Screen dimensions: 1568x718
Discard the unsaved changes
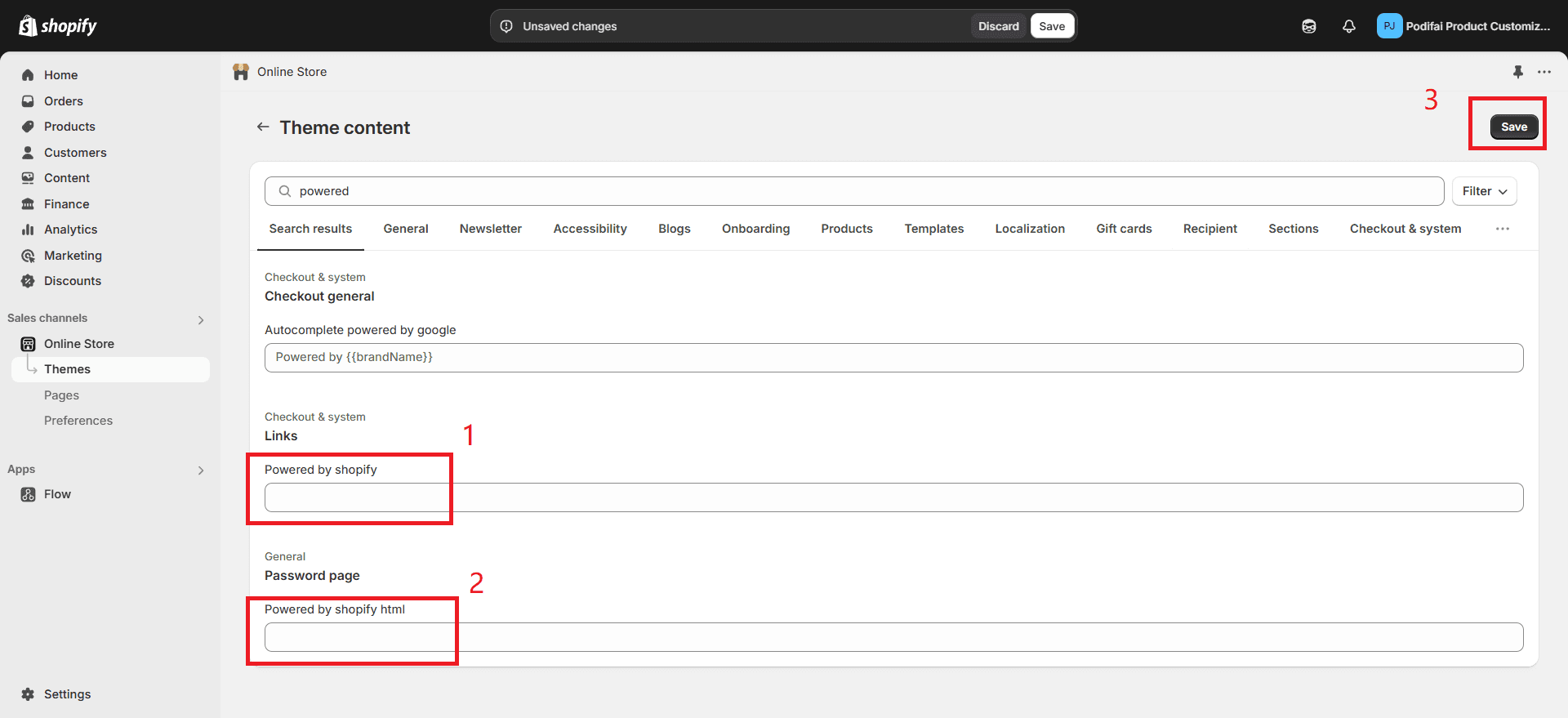coord(999,26)
